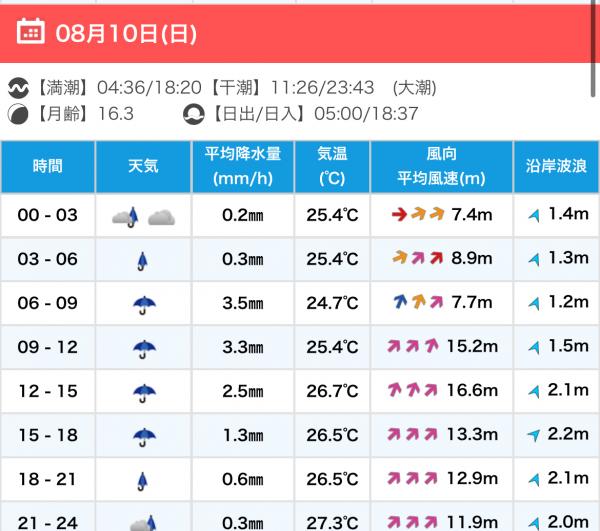Click the open umbrella icon in the 12 - 15 row

pyautogui.click(x=144, y=393)
